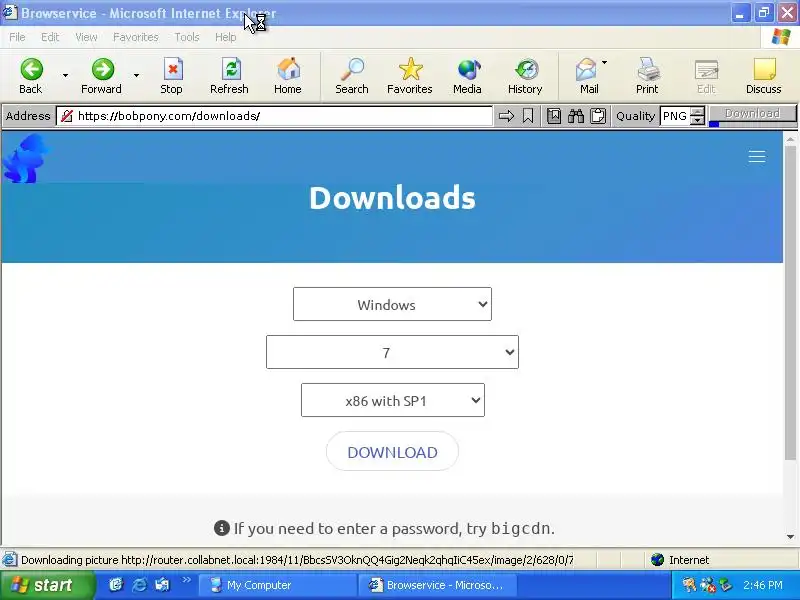Increase Quality with the up stepper
Image resolution: width=800 pixels, height=600 pixels.
[697, 112]
